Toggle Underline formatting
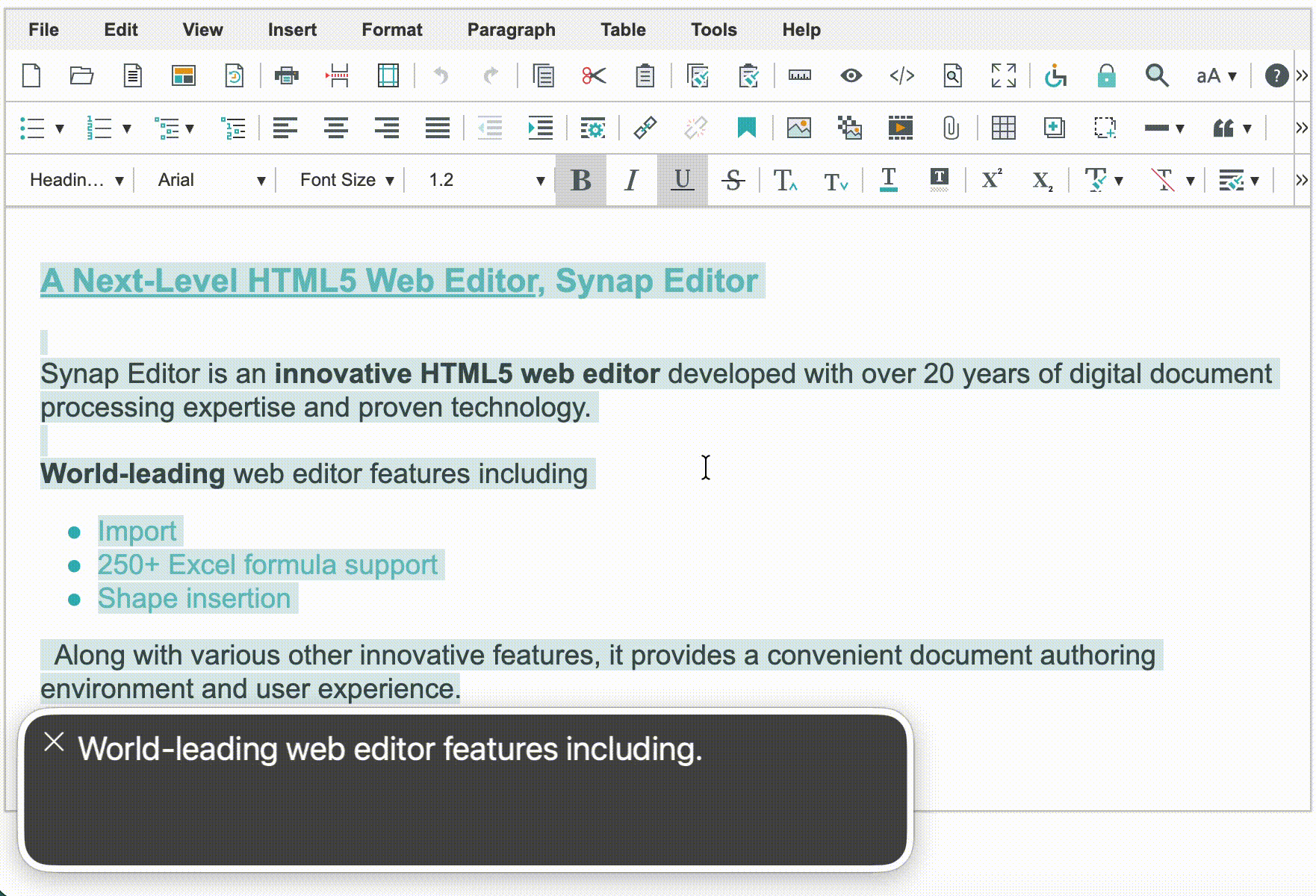The height and width of the screenshot is (896, 1316). click(682, 180)
